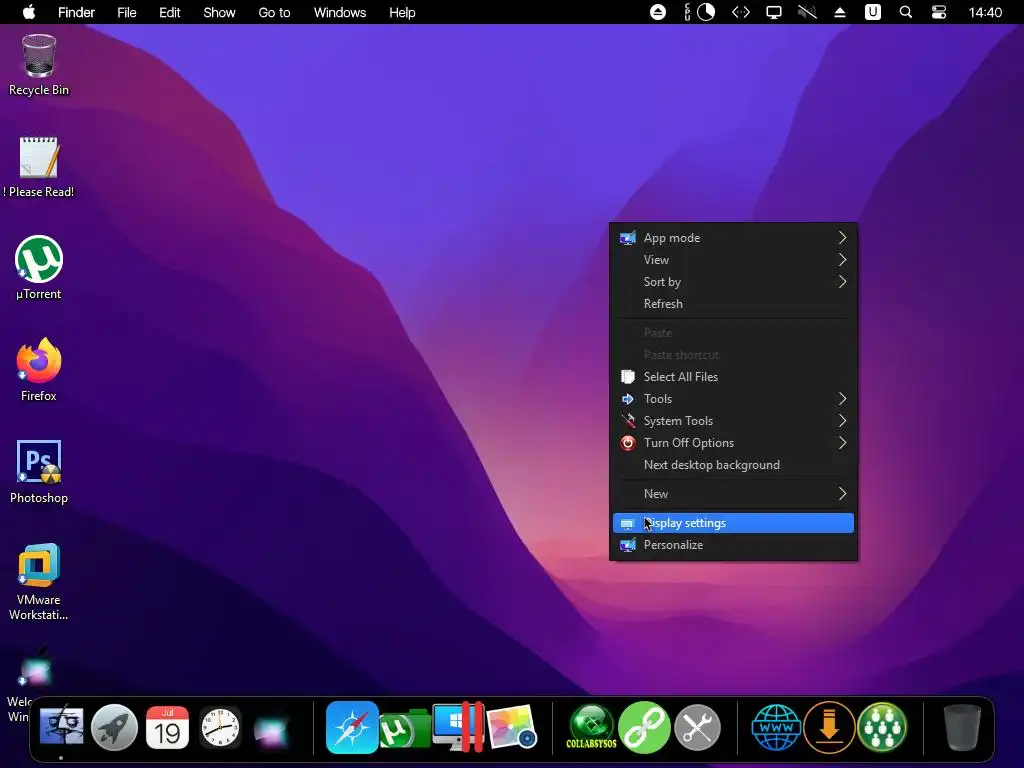Click the circled eject icon in menu bar

(x=658, y=12)
